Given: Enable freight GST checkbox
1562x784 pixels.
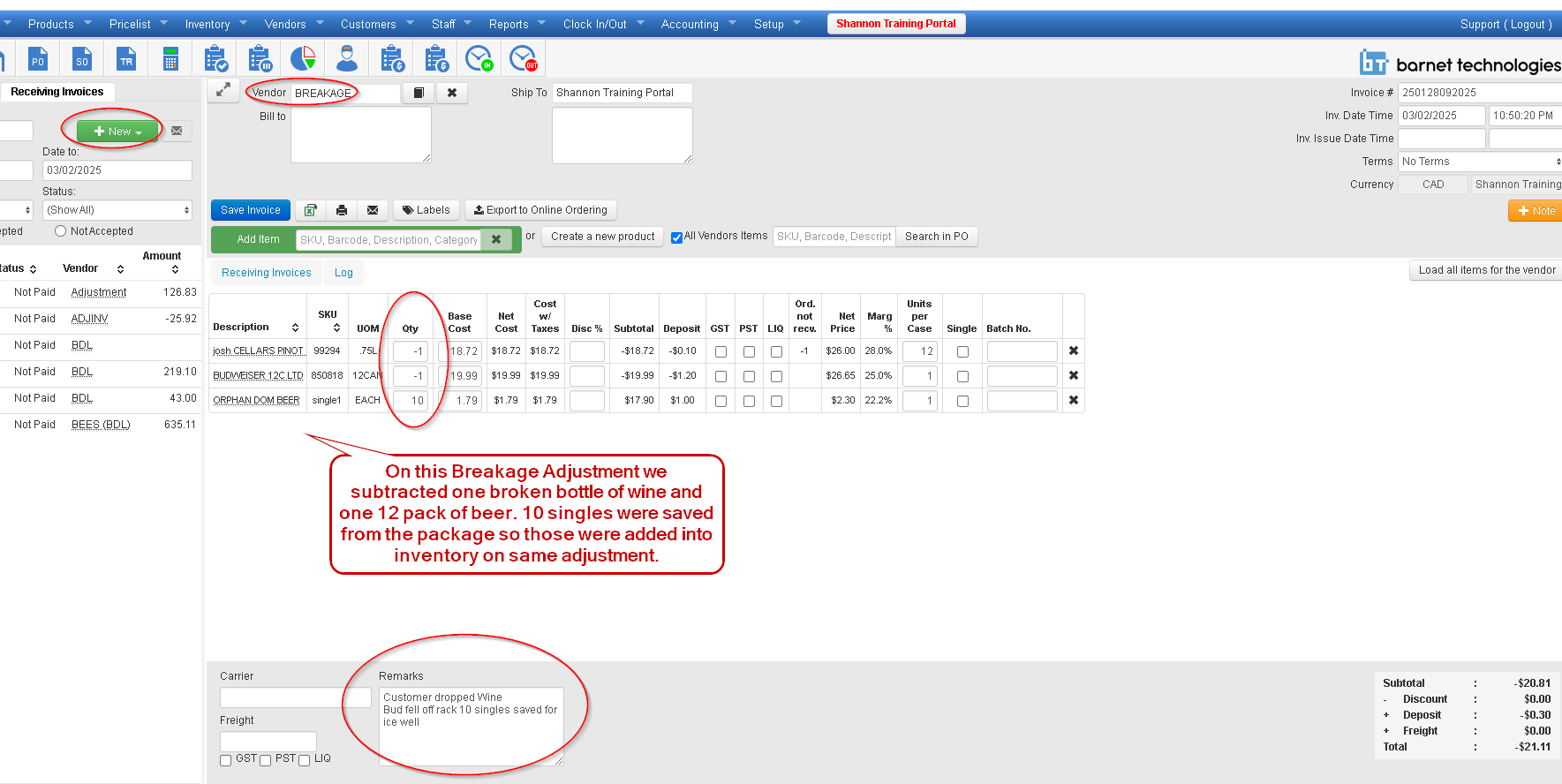Looking at the screenshot, I should point(226,760).
